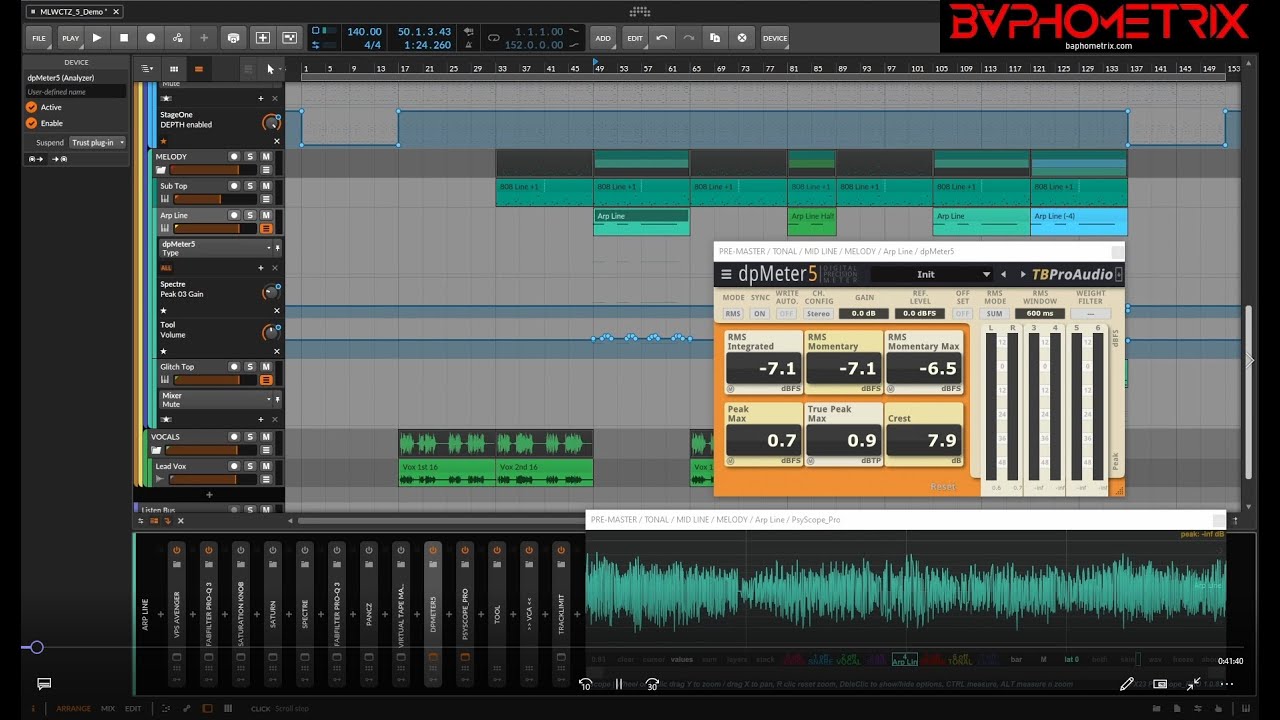Toggle the OFFSET OFF button in dpMeter5
1280x720 pixels.
tap(962, 314)
